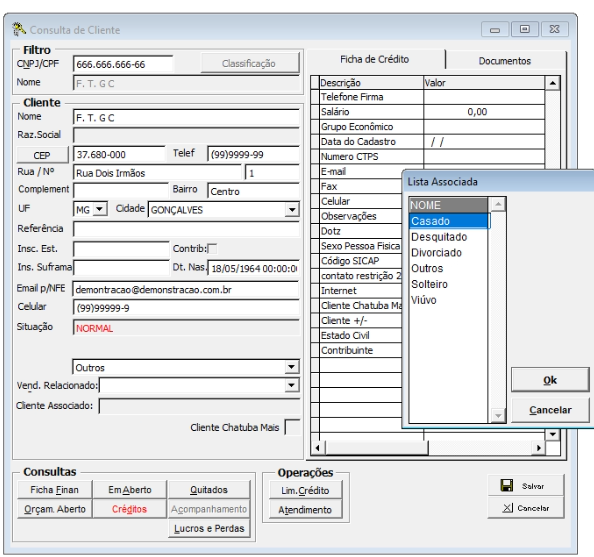The height and width of the screenshot is (557, 594).
Task: Confirm selection with the Ok button
Action: coord(550,380)
